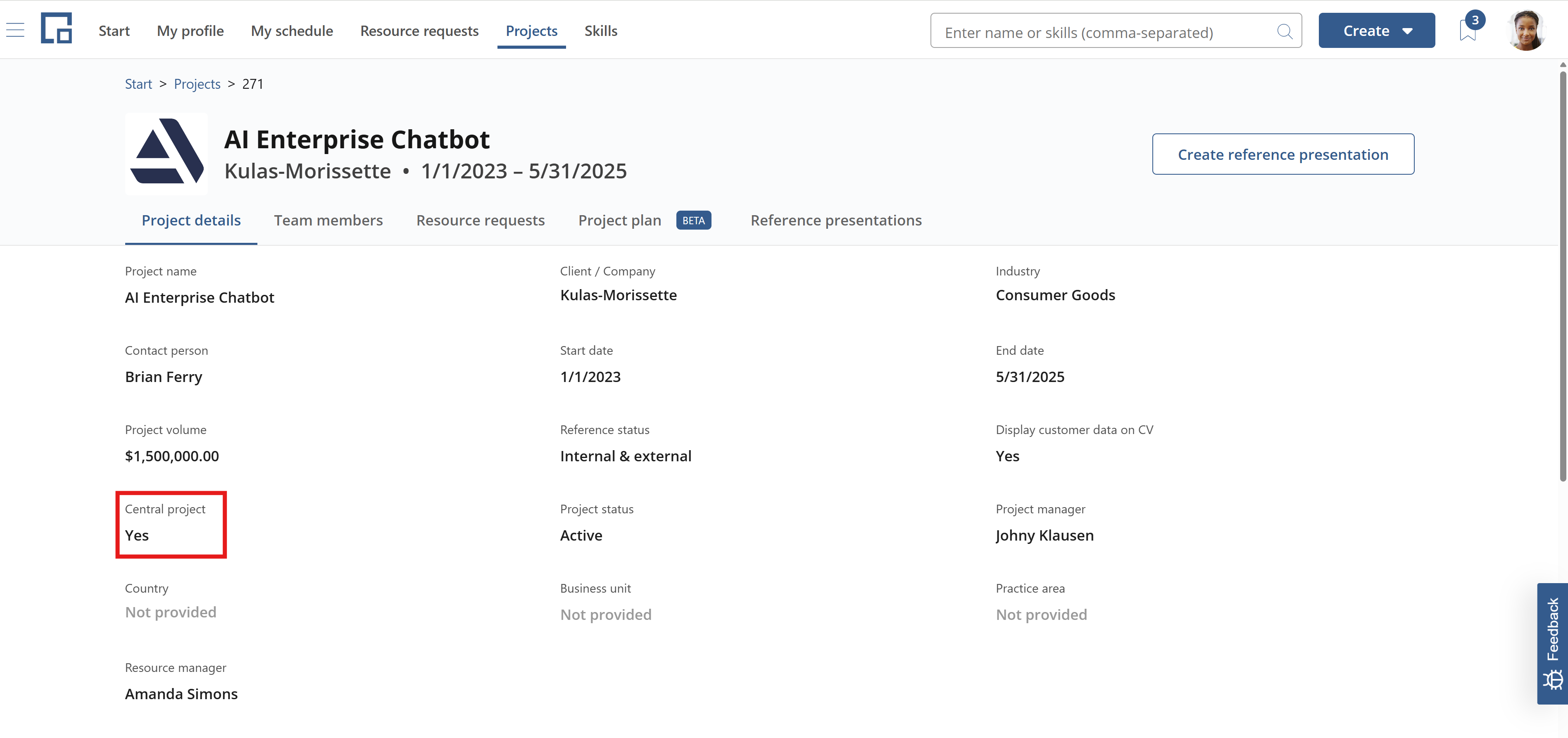Click the search magnifier icon
This screenshot has width=1568, height=738.
coord(1284,31)
